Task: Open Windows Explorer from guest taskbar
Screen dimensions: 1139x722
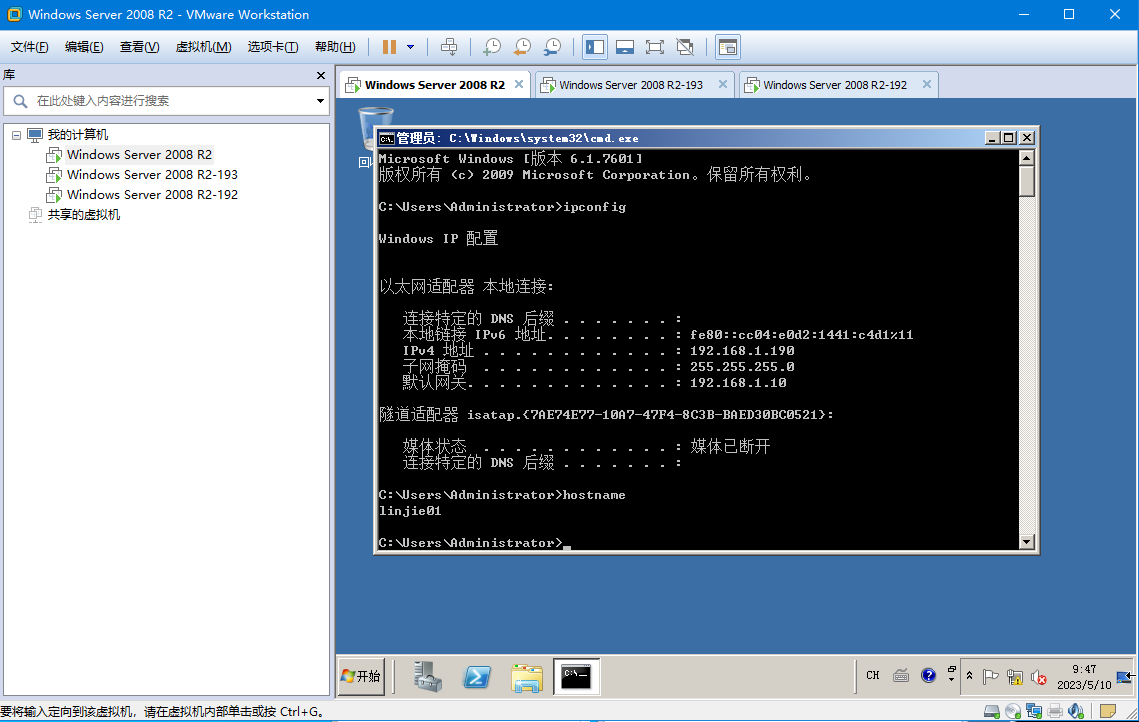Action: [x=527, y=678]
